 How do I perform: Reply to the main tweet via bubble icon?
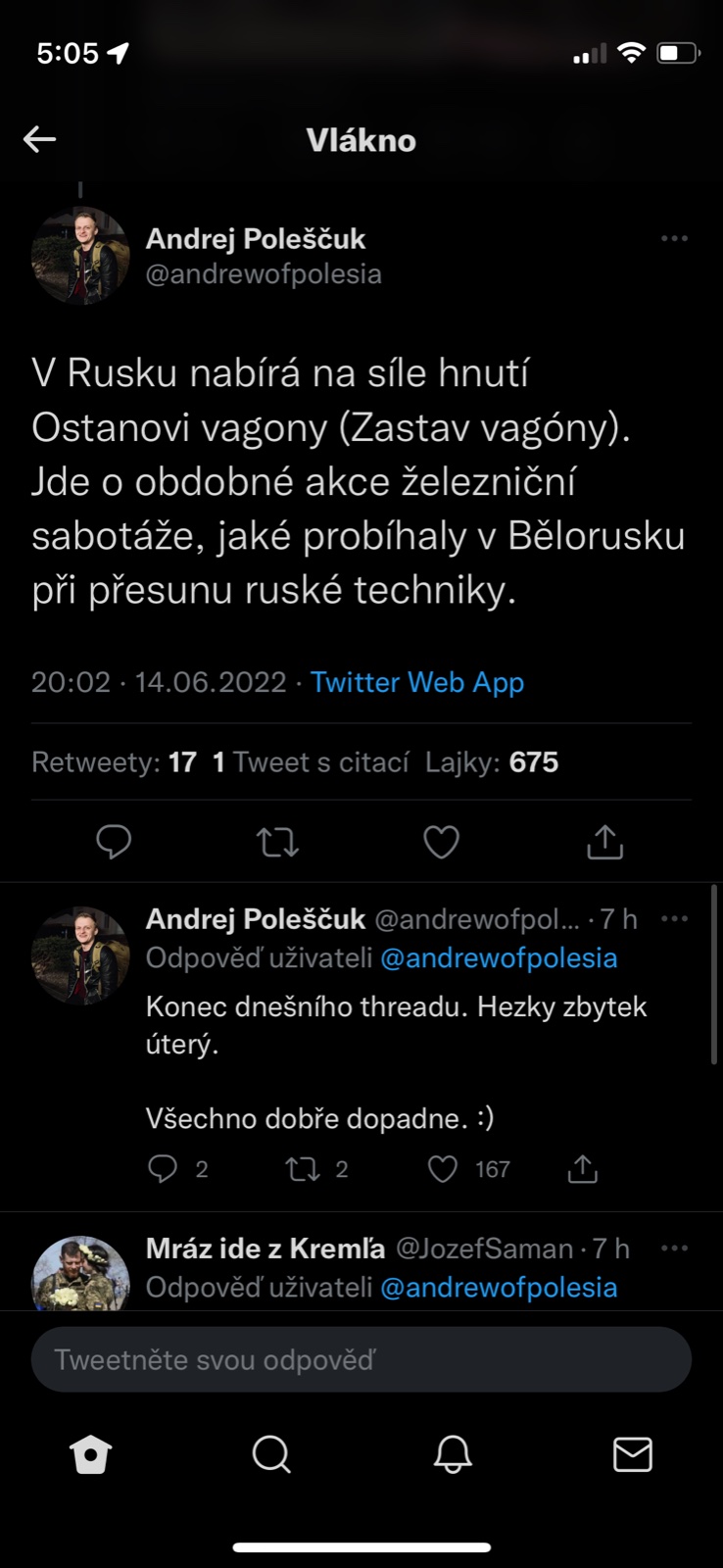point(114,842)
